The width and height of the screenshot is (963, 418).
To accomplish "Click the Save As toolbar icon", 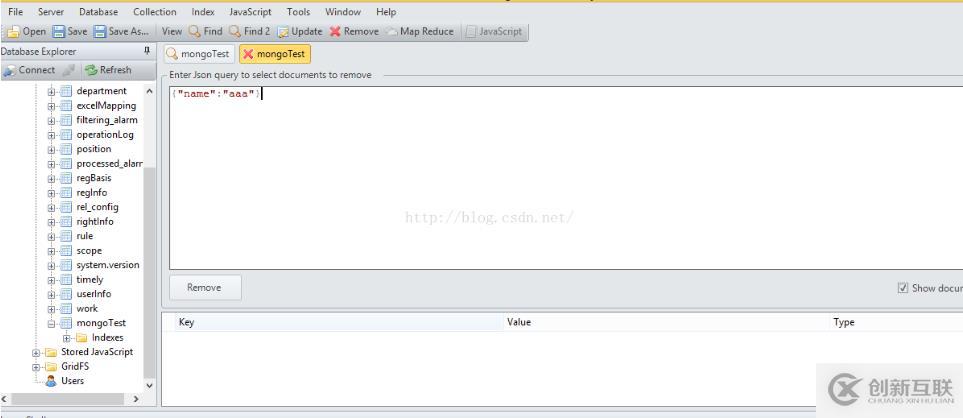I will click(100, 31).
